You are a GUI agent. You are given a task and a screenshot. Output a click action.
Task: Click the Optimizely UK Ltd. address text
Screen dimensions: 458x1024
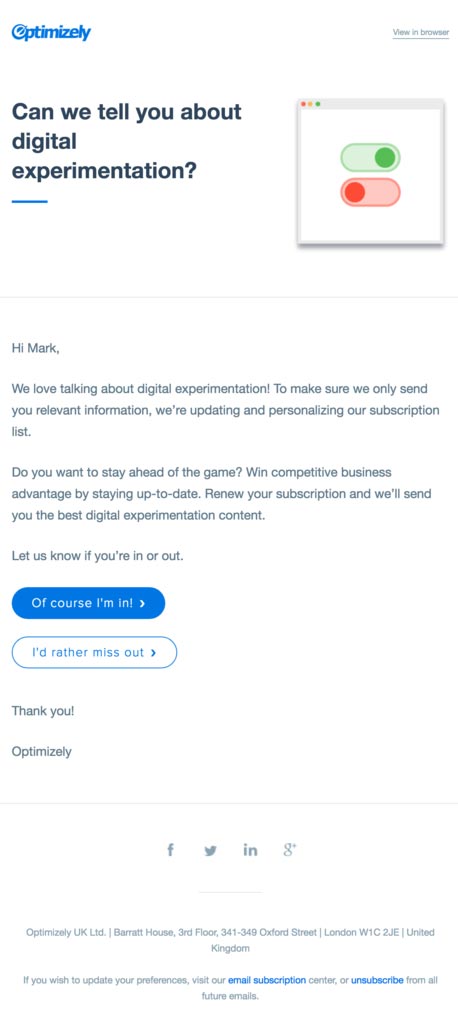click(230, 940)
